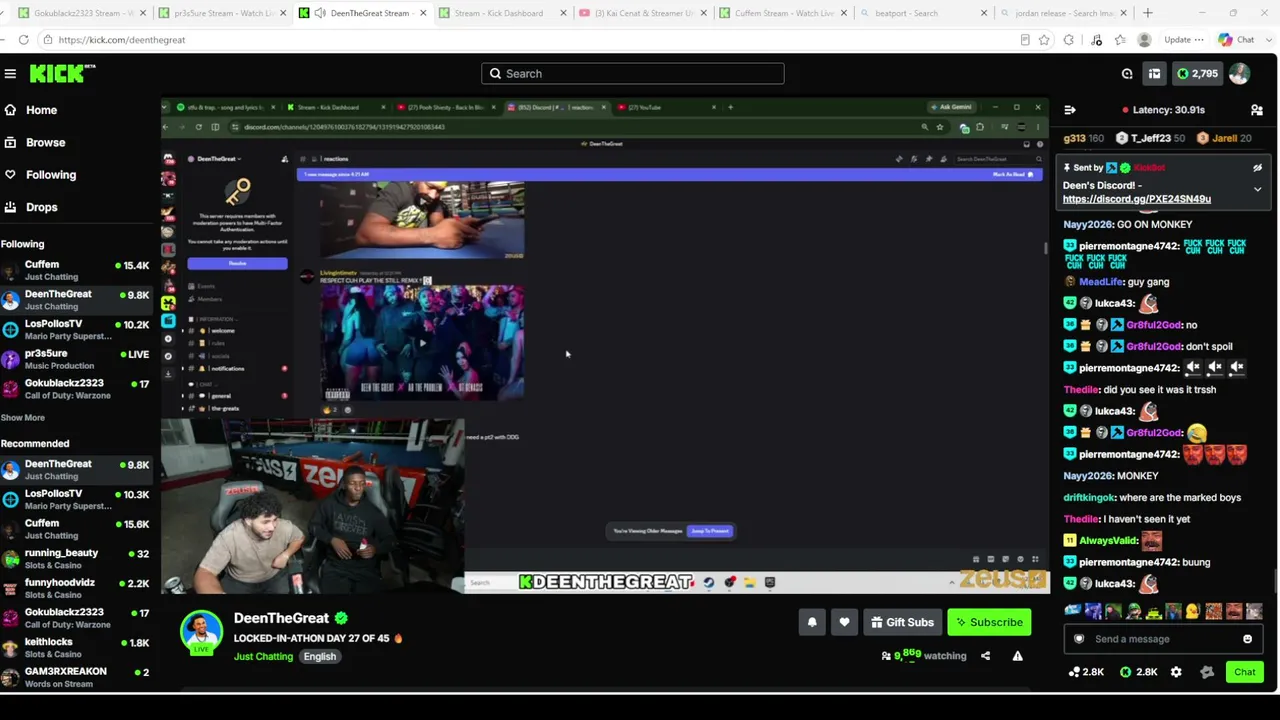
Task: Open LosPollosTV in the Following list
Action: coord(76,329)
